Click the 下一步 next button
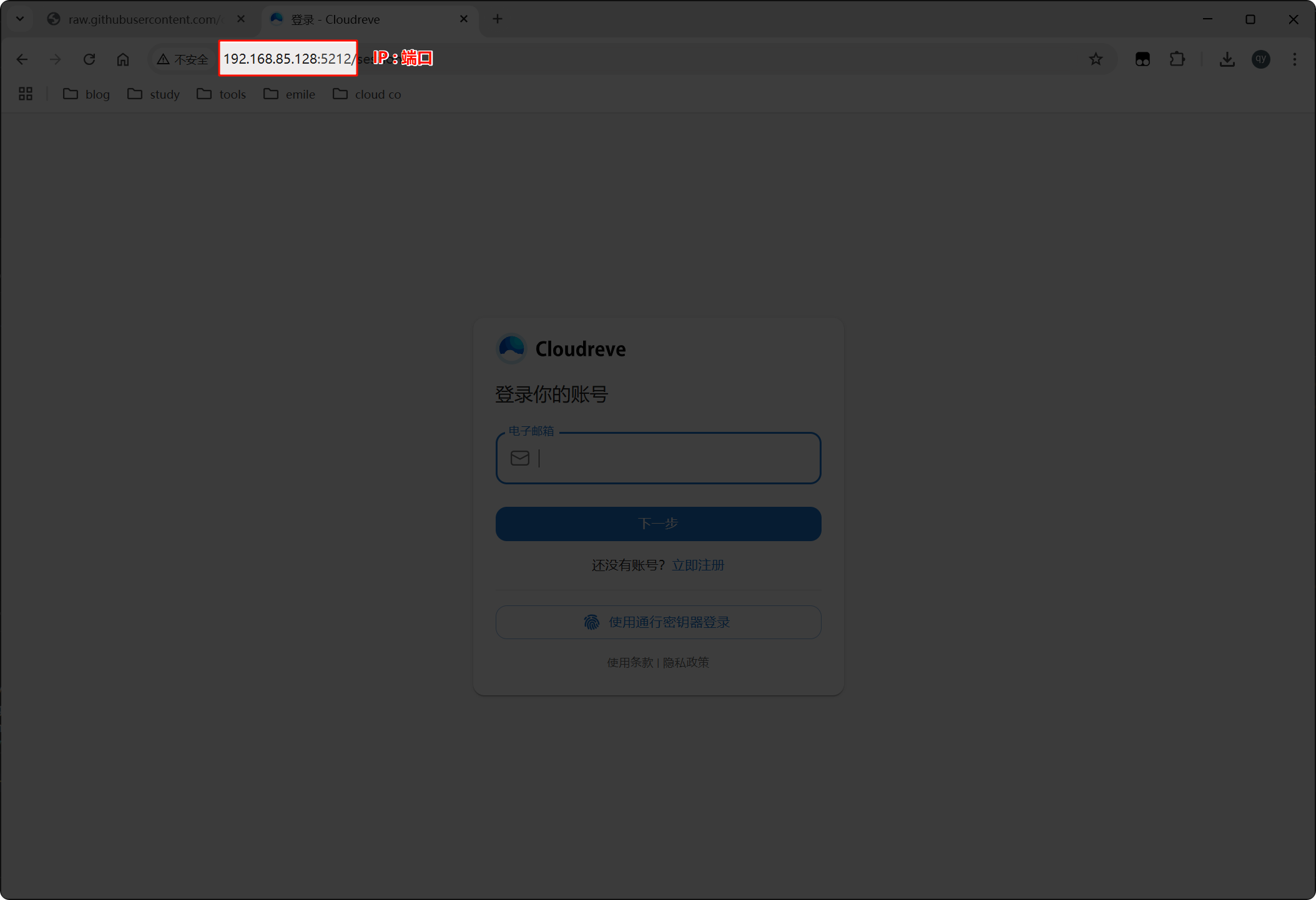 tap(658, 524)
